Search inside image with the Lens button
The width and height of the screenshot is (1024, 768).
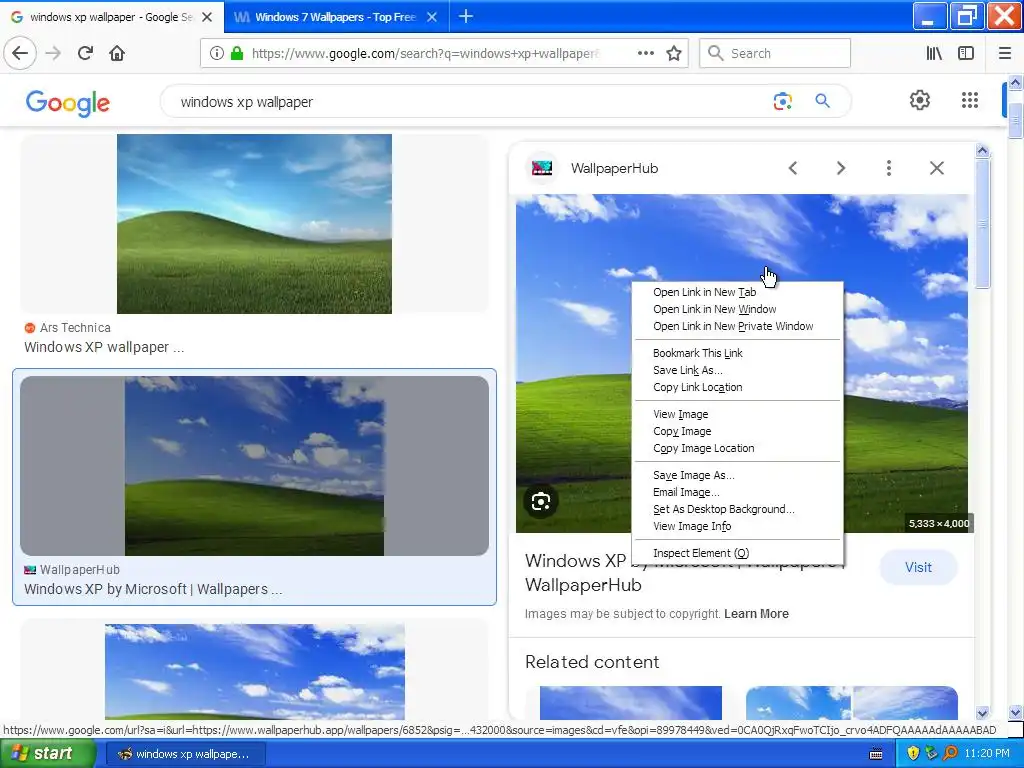[x=541, y=502]
